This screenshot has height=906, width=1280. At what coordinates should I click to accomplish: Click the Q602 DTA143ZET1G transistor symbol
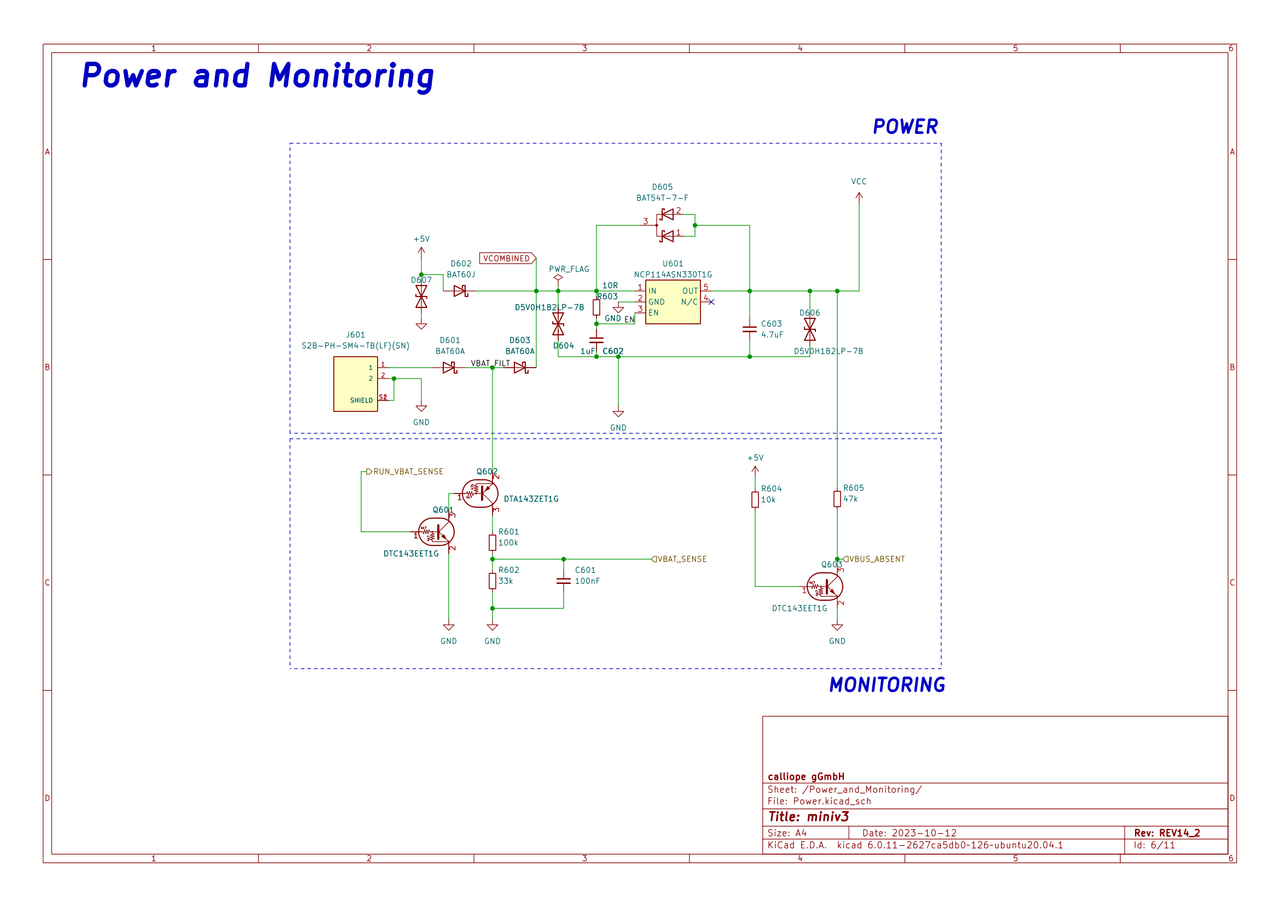481,492
